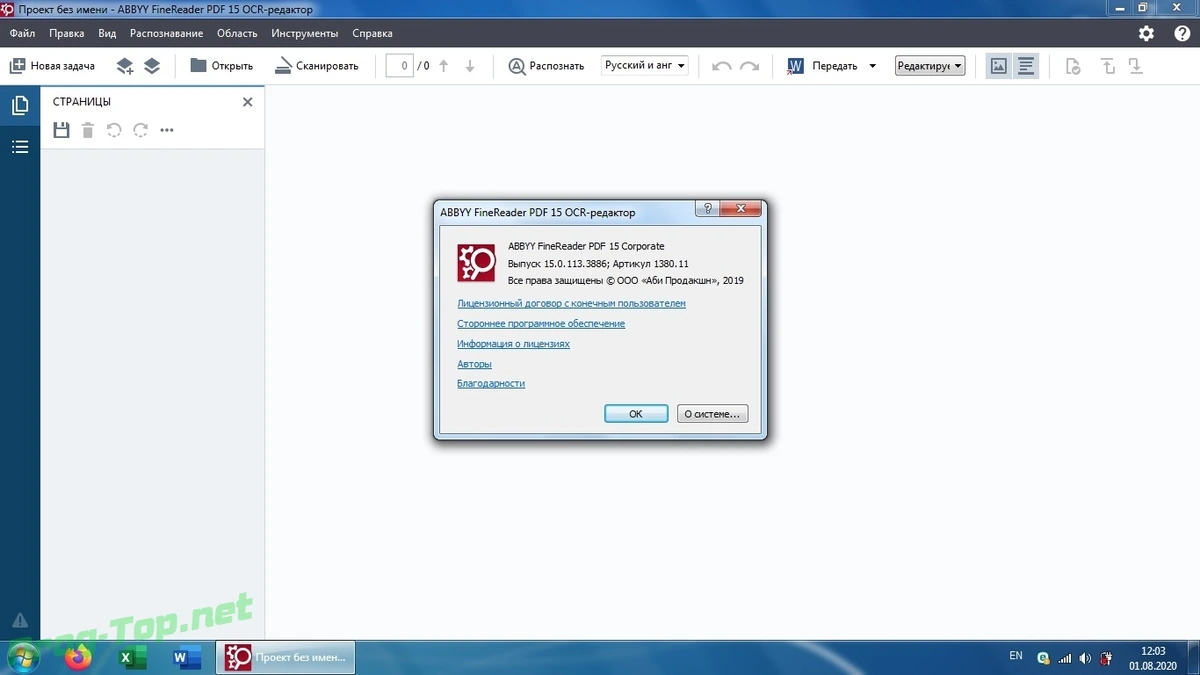The width and height of the screenshot is (1200, 675).
Task: Open the help question mark icon
Action: tap(1182, 33)
